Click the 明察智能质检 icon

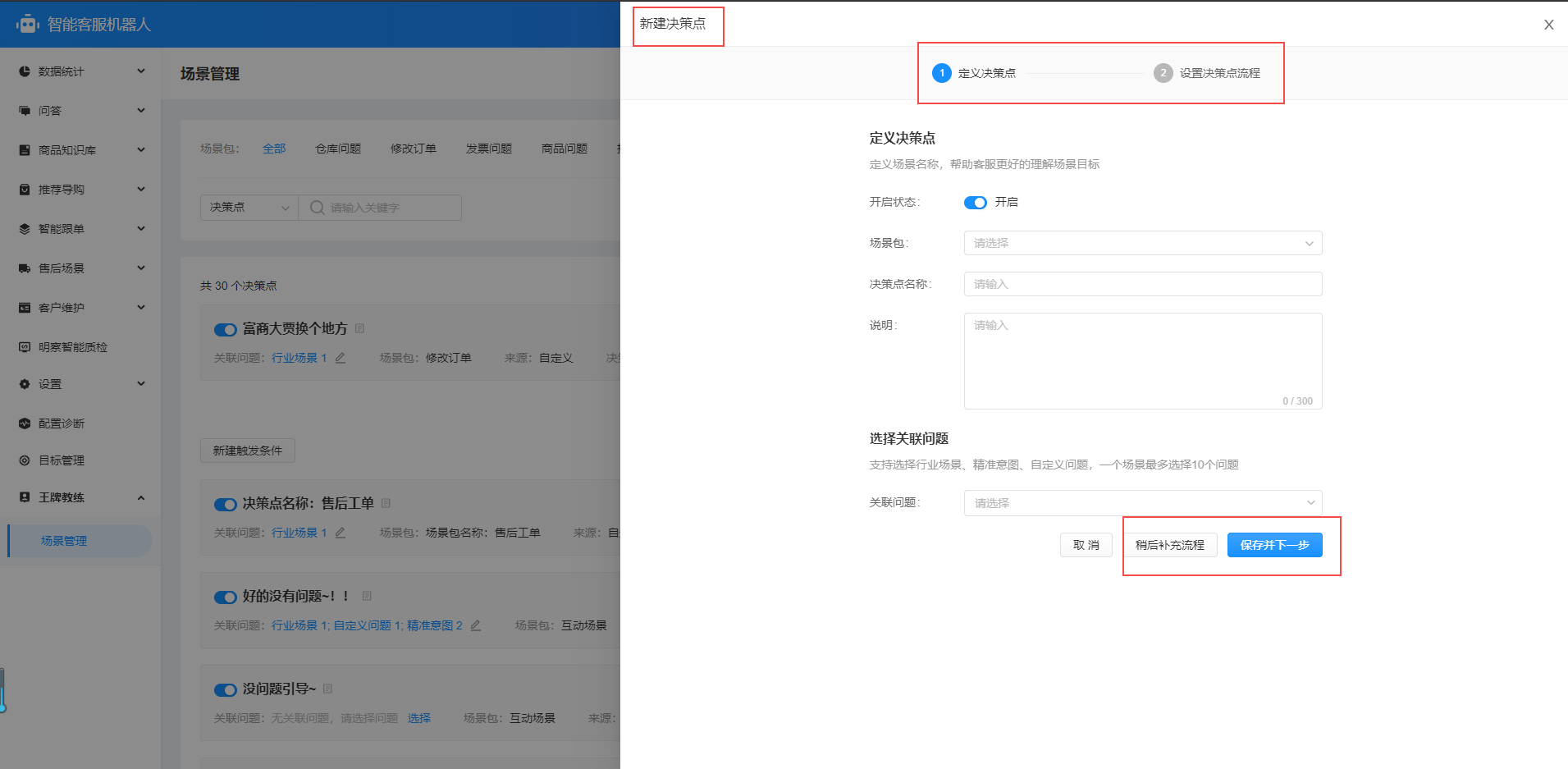pyautogui.click(x=25, y=347)
